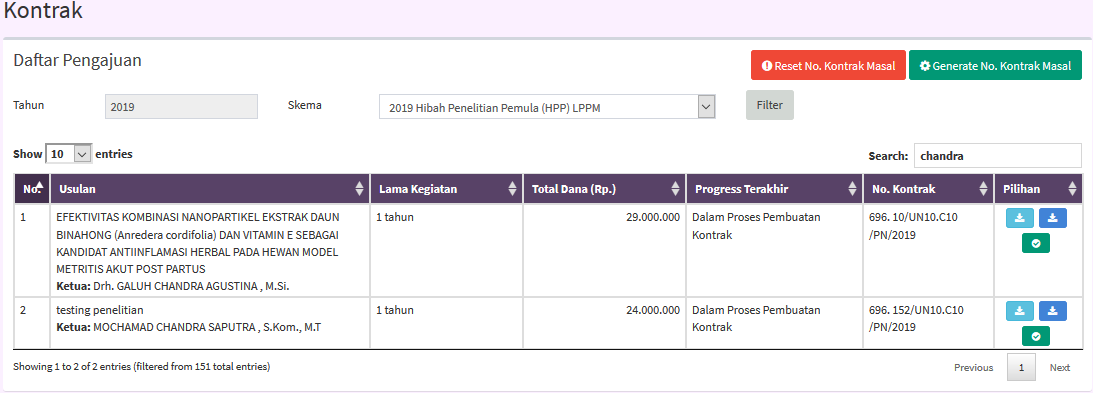The image size is (1093, 393).
Task: Sort by No. Kontrak column header
Action: [x=928, y=189]
